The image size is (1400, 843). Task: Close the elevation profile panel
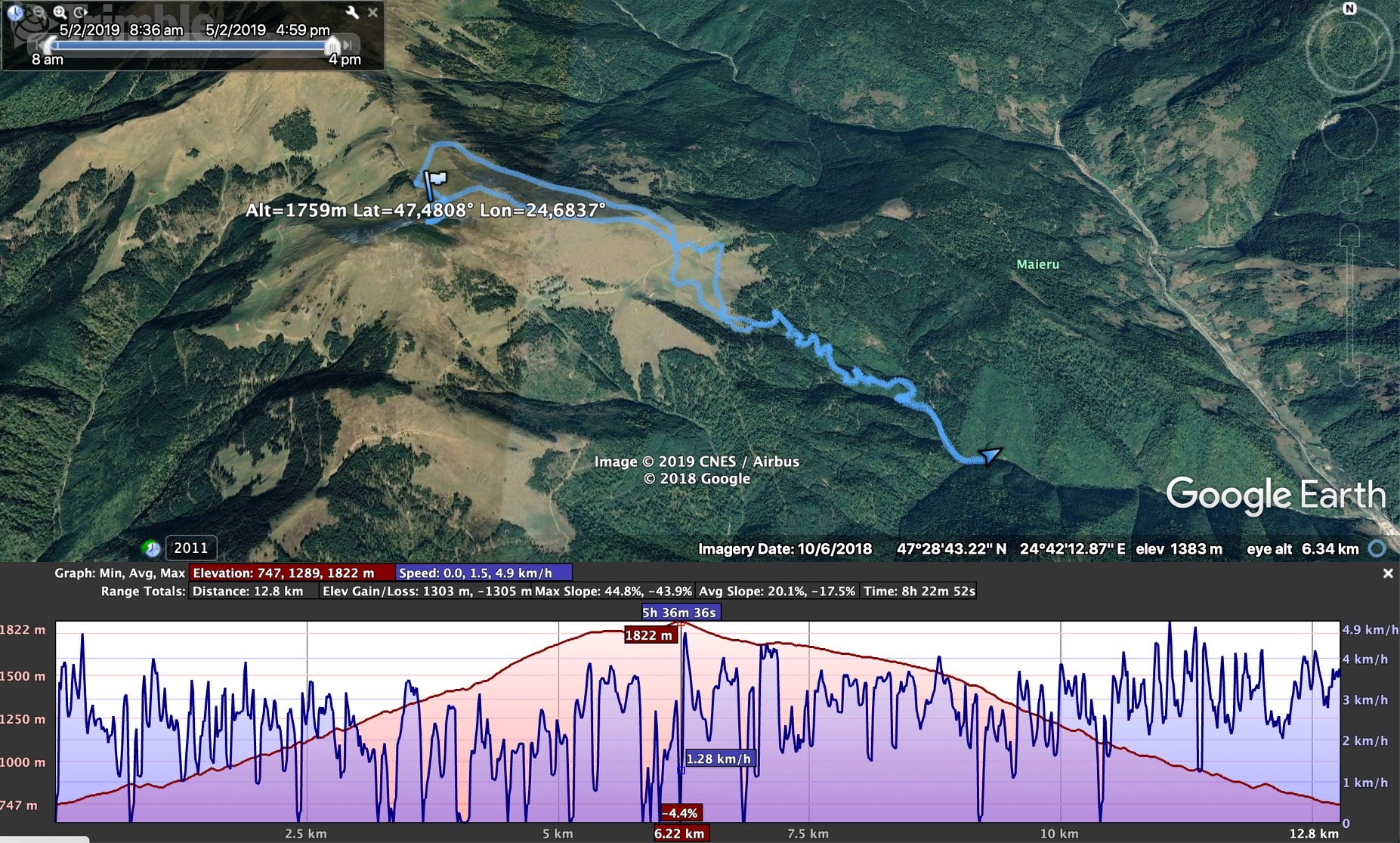[1387, 574]
